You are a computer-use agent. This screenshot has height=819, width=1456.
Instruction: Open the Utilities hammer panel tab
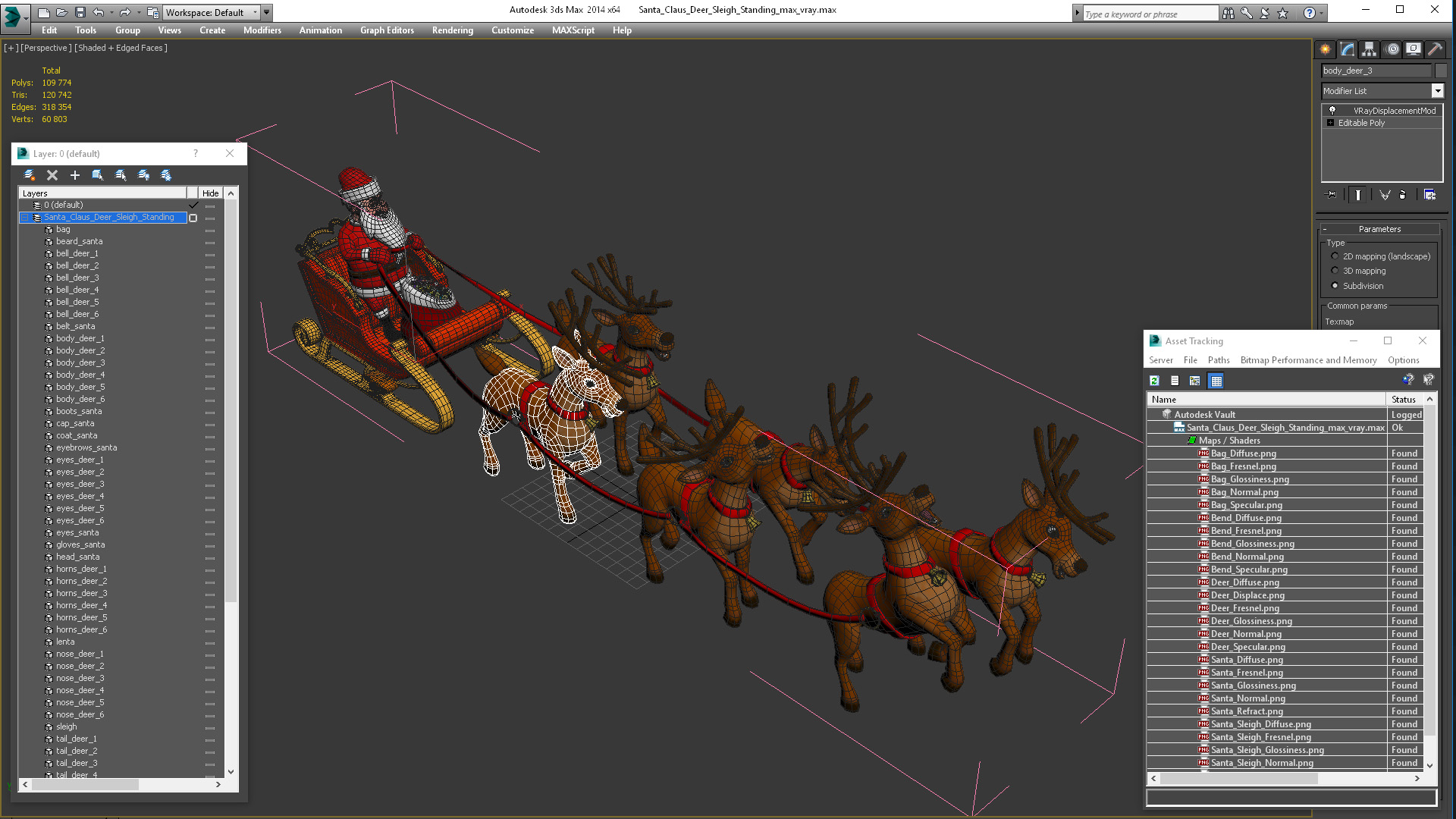[1435, 49]
